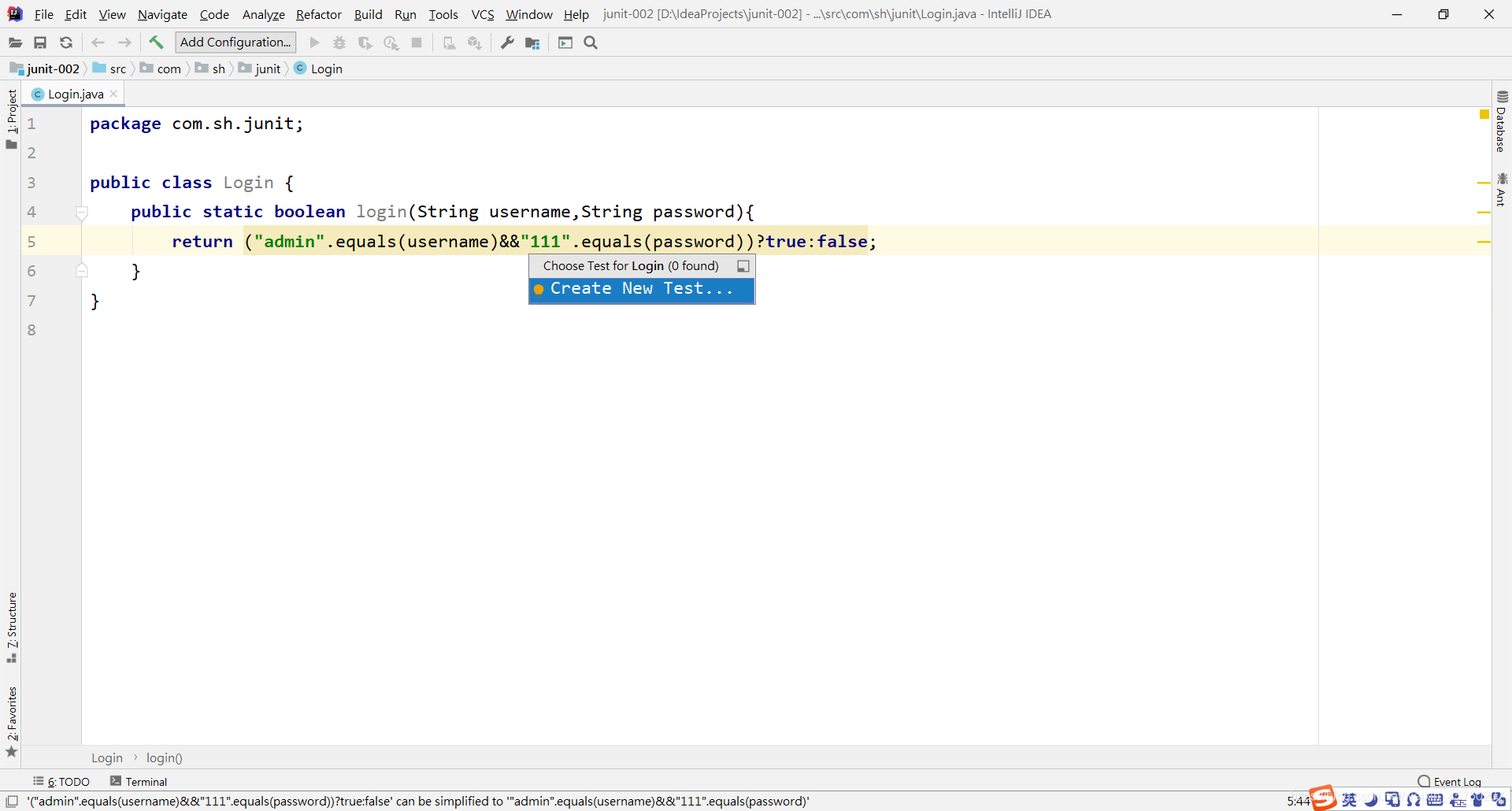Click the Back navigation arrow

[98, 43]
